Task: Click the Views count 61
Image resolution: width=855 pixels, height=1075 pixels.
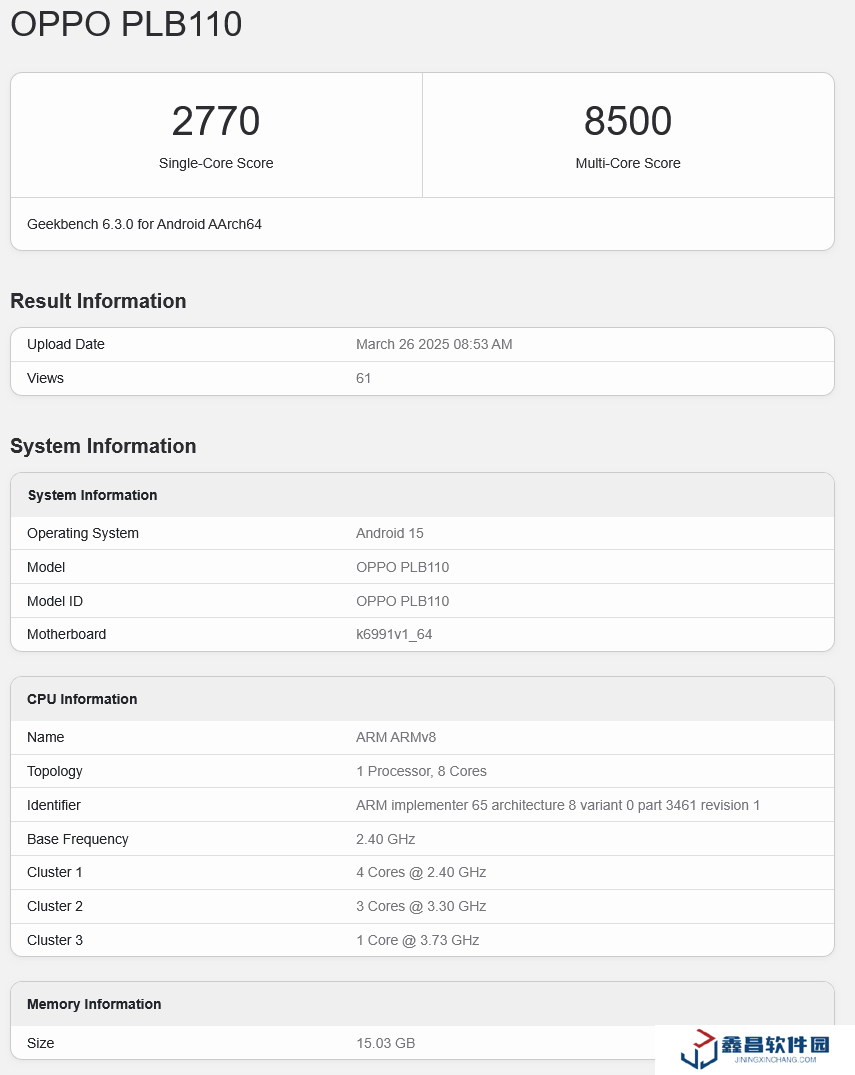Action: pos(363,378)
